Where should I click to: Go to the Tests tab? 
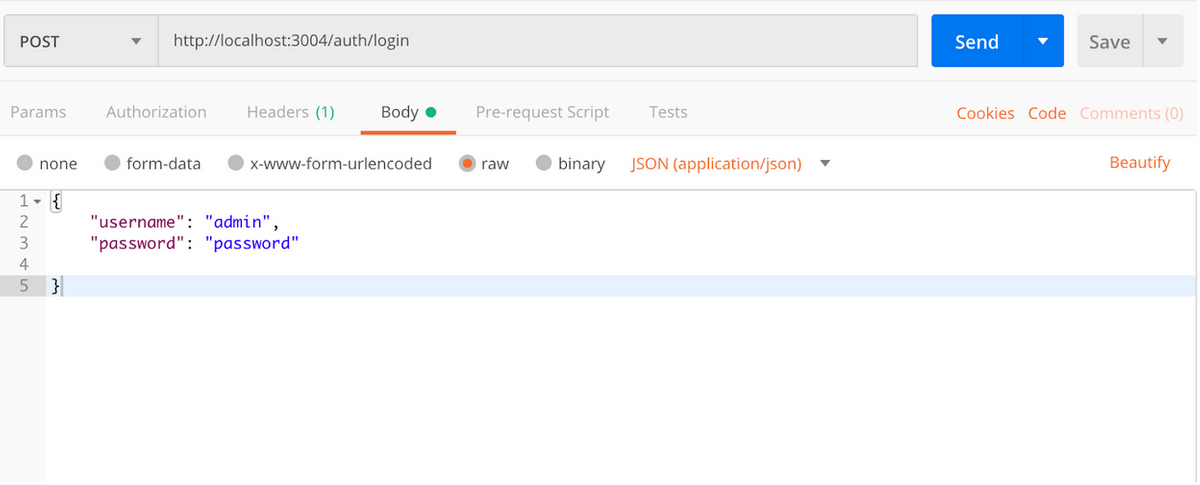[668, 112]
